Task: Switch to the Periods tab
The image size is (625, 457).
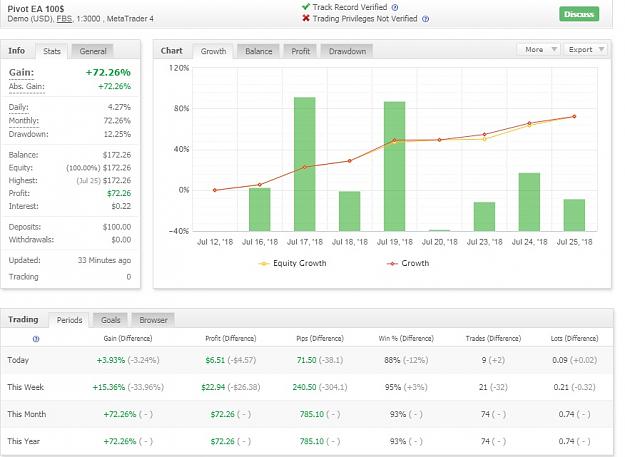Action: pos(69,320)
